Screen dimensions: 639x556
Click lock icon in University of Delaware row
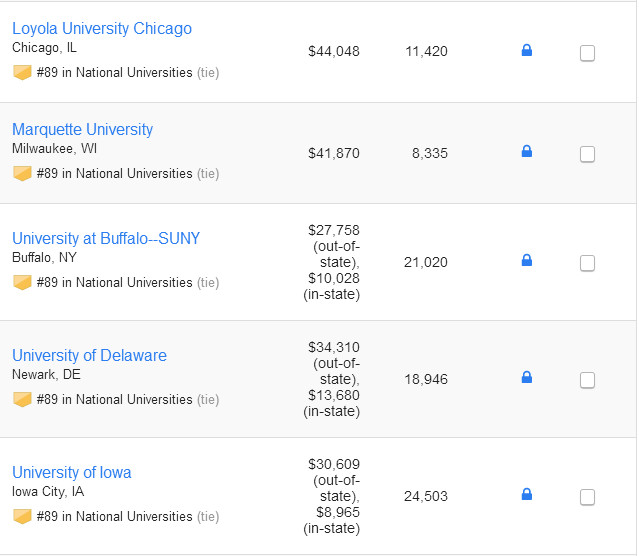pos(527,378)
